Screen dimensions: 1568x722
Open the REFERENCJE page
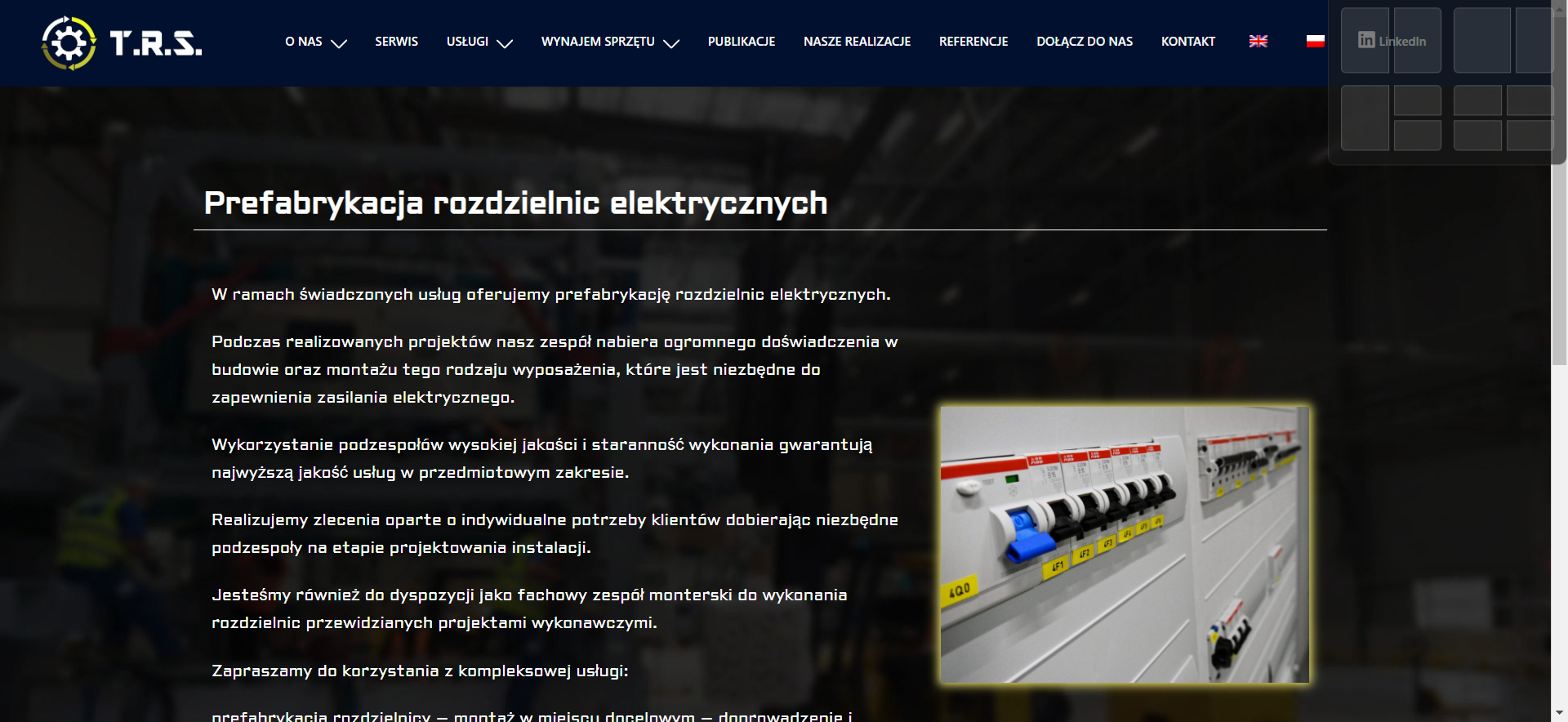[973, 42]
